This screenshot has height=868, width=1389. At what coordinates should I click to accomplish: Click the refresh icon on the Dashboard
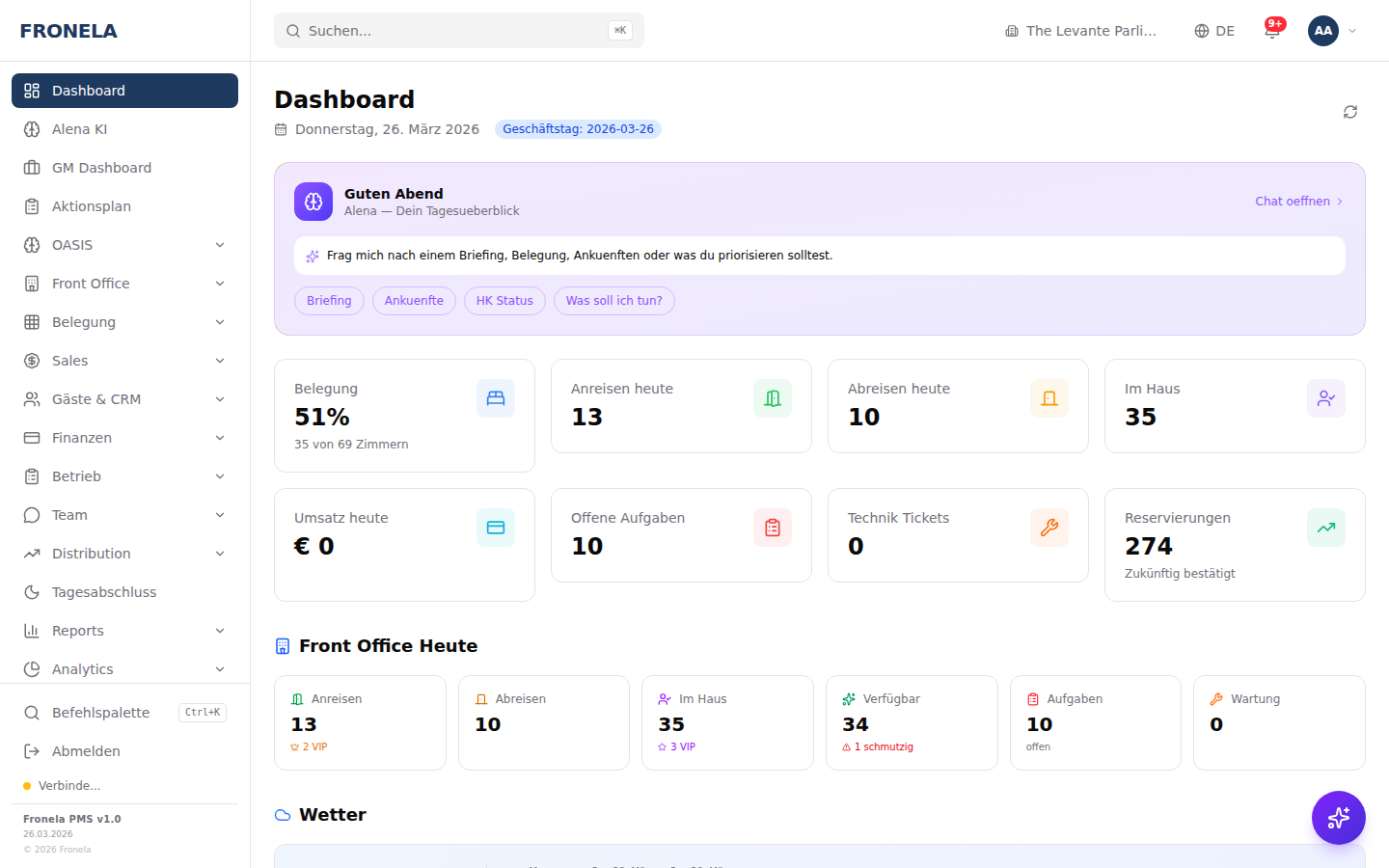tap(1350, 112)
